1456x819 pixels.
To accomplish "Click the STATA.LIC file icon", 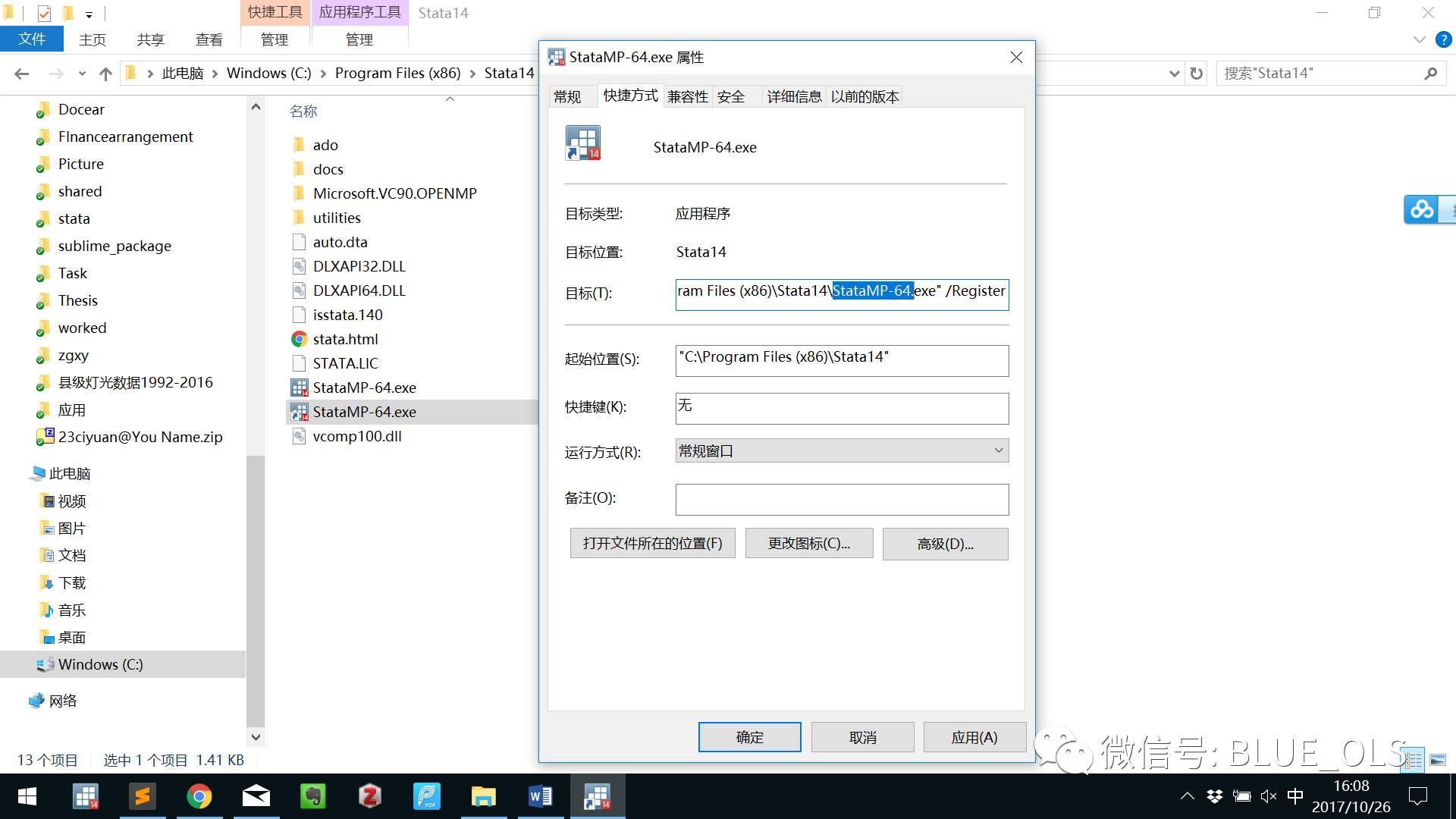I will [x=300, y=362].
